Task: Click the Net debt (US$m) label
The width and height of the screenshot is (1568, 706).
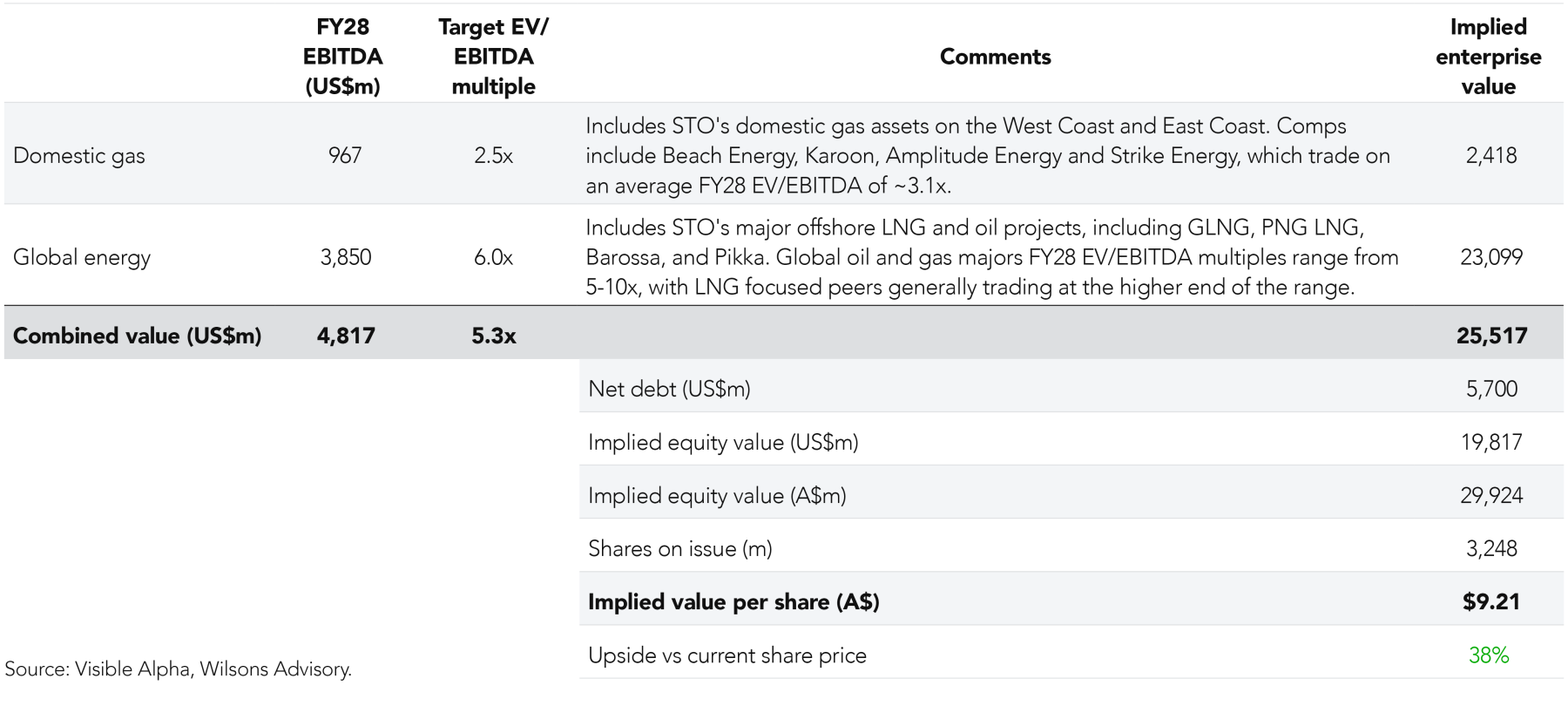Action: pyautogui.click(x=669, y=389)
